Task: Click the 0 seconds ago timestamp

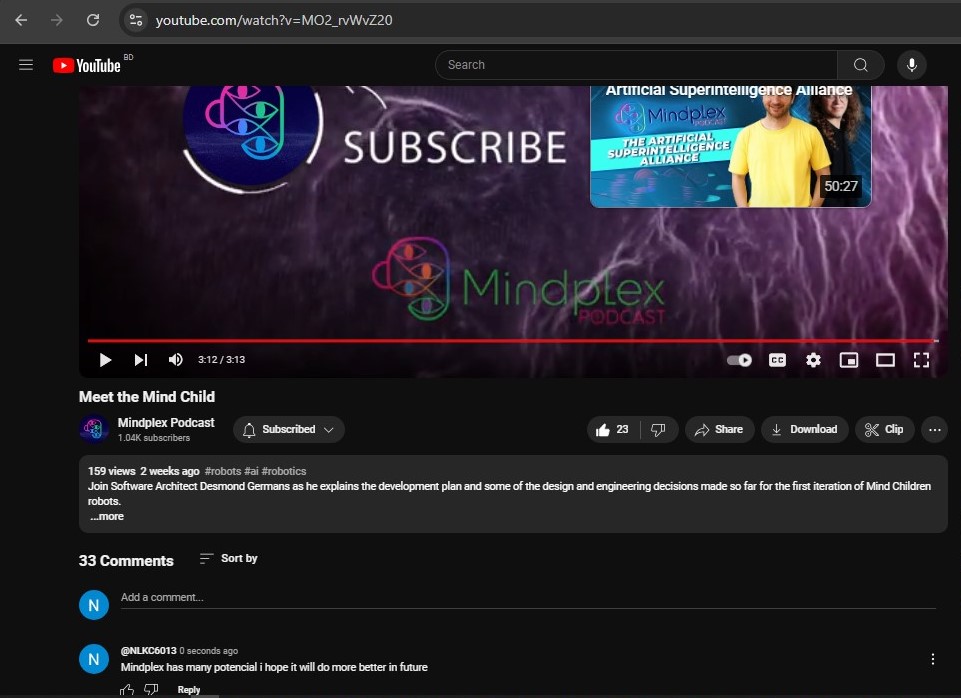Action: click(208, 651)
